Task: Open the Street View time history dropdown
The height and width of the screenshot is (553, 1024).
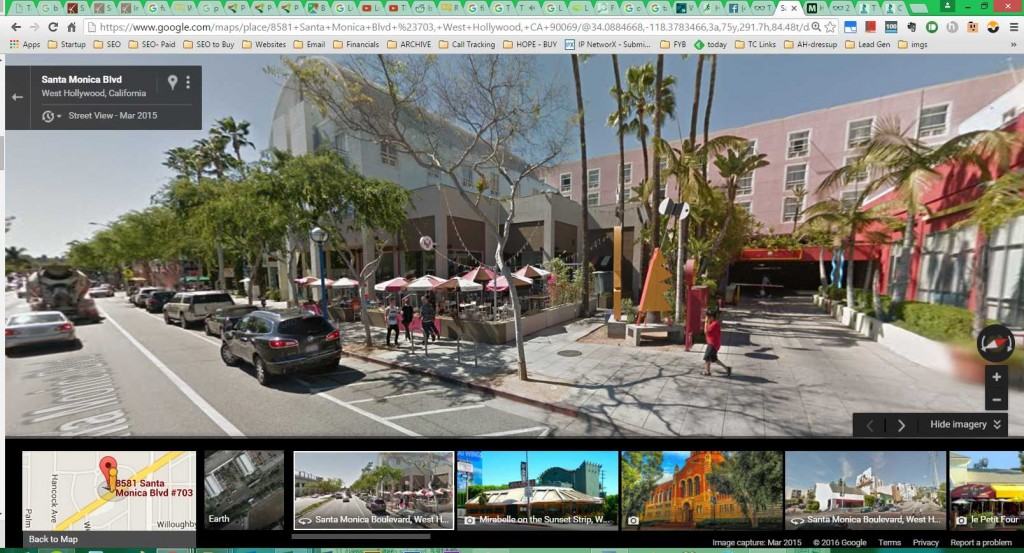Action: [x=51, y=116]
